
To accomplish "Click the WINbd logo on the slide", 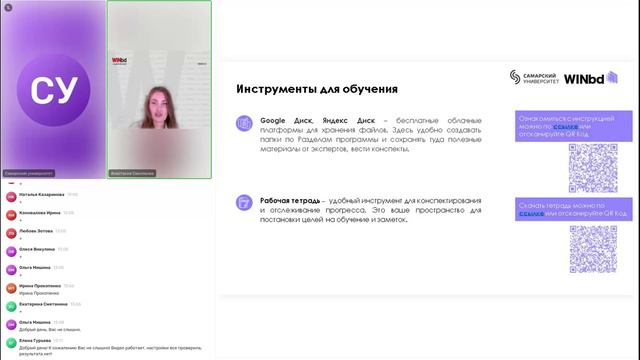I will pyautogui.click(x=591, y=78).
